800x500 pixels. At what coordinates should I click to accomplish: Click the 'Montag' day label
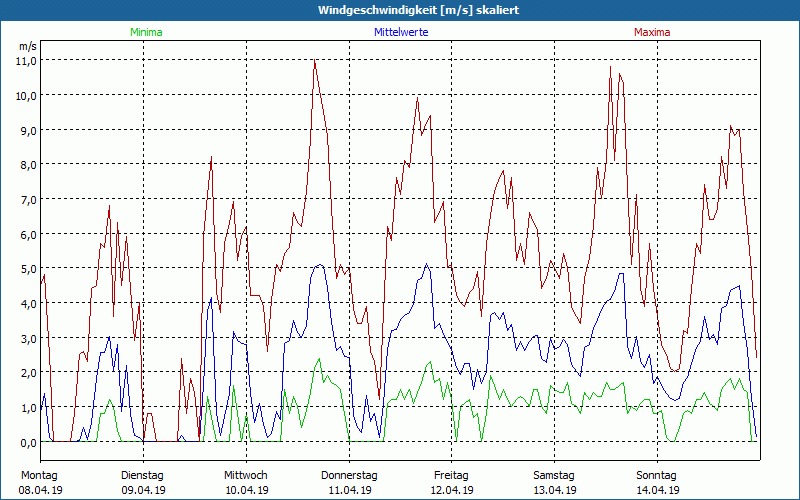(39, 475)
